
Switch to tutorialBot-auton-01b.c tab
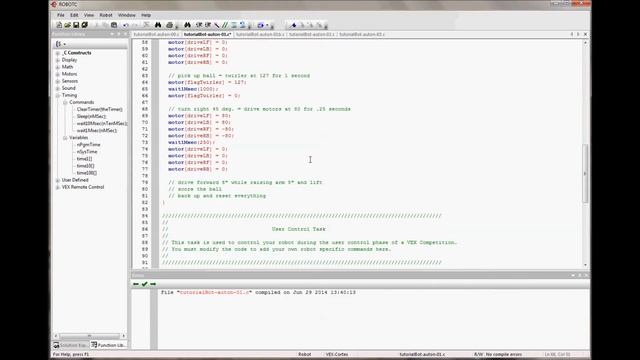click(260, 35)
